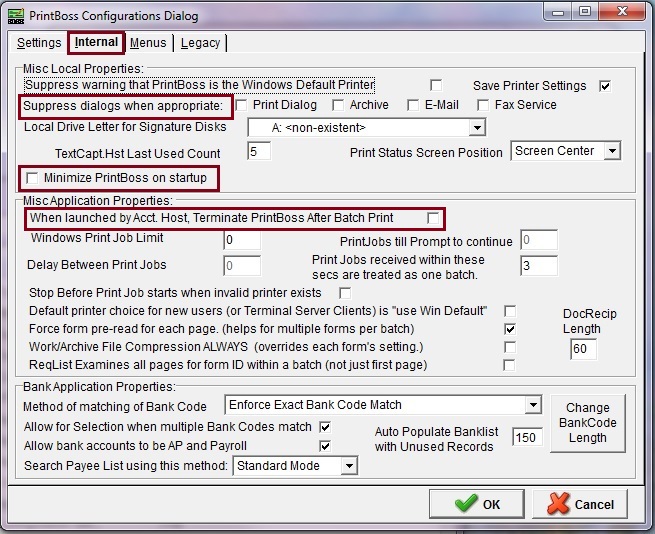
Task: Click PrintJobs till Prompt to continue field
Action: 539,240
